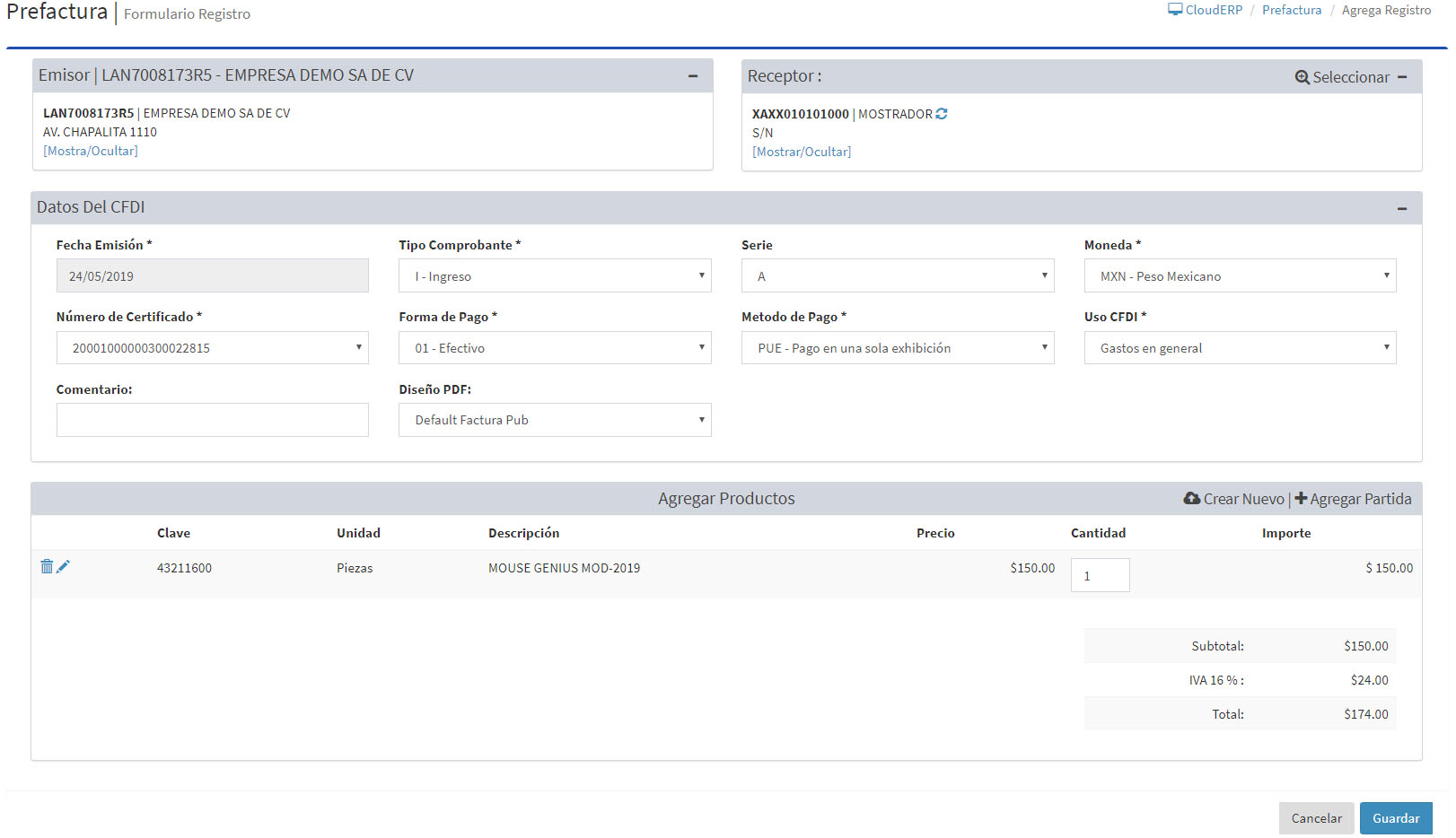Click the AV. CHAPALITA 1110 address text

pos(100,132)
